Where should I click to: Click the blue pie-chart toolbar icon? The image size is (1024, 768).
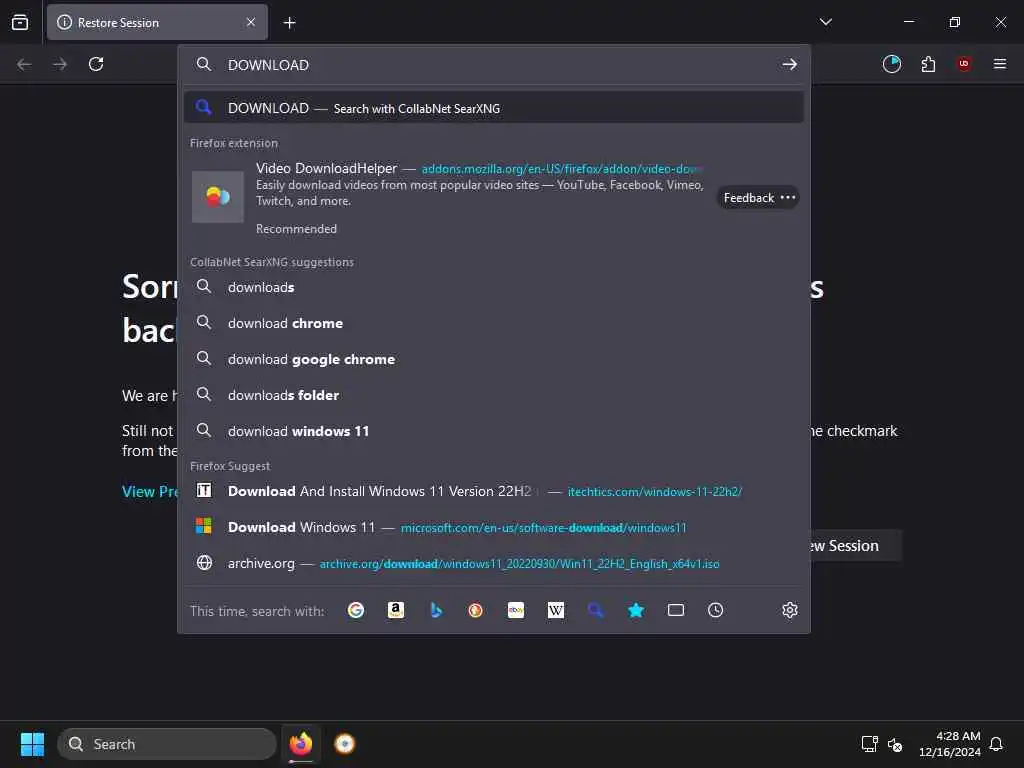pos(891,64)
